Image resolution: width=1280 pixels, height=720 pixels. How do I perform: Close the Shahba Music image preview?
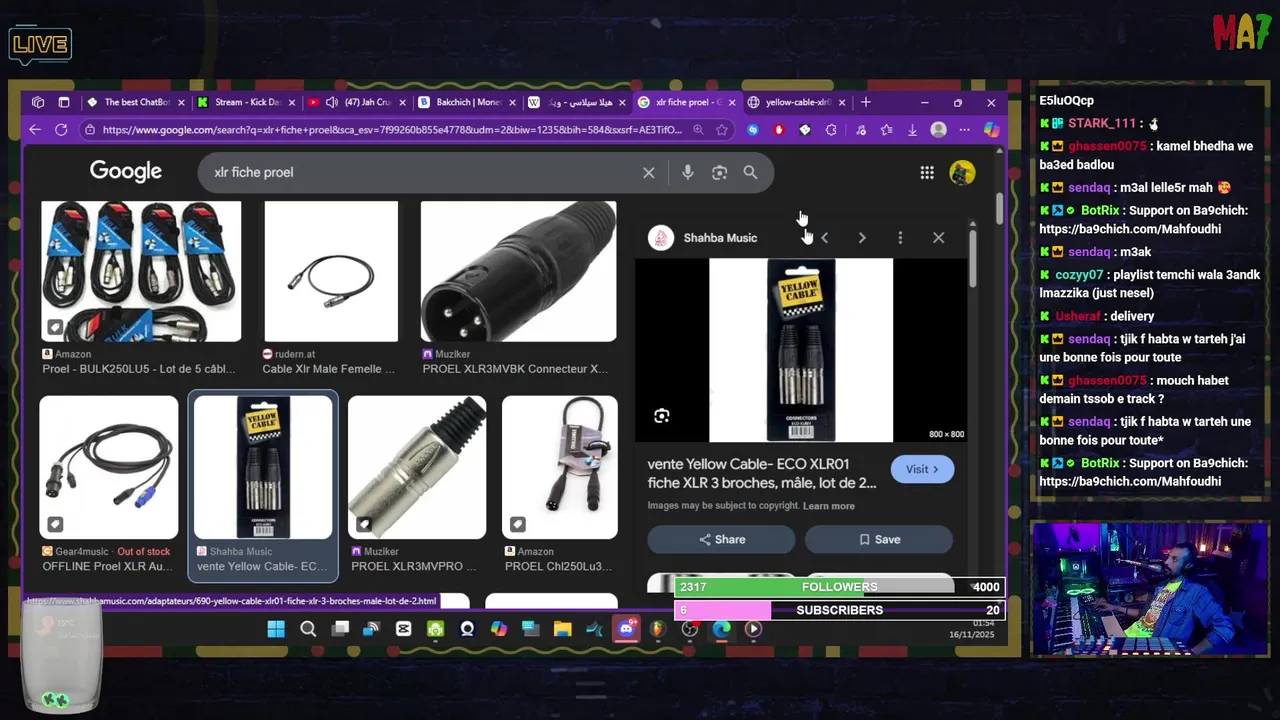click(938, 238)
